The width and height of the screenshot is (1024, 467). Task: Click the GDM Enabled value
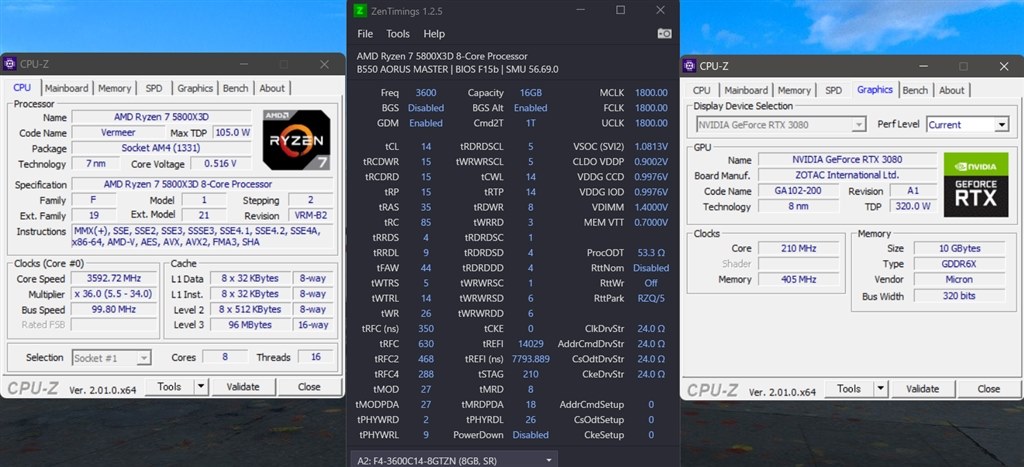(426, 123)
